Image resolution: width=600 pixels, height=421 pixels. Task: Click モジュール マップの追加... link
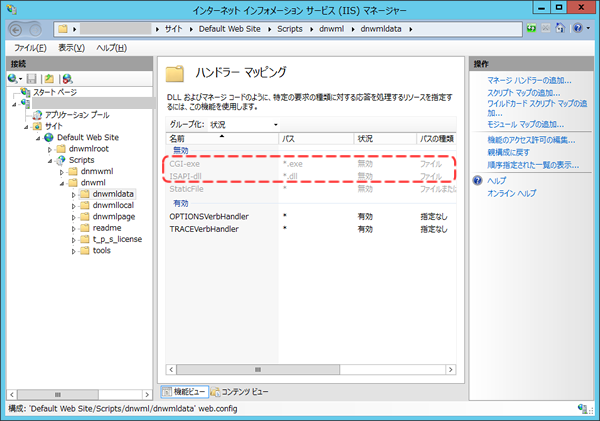525,124
